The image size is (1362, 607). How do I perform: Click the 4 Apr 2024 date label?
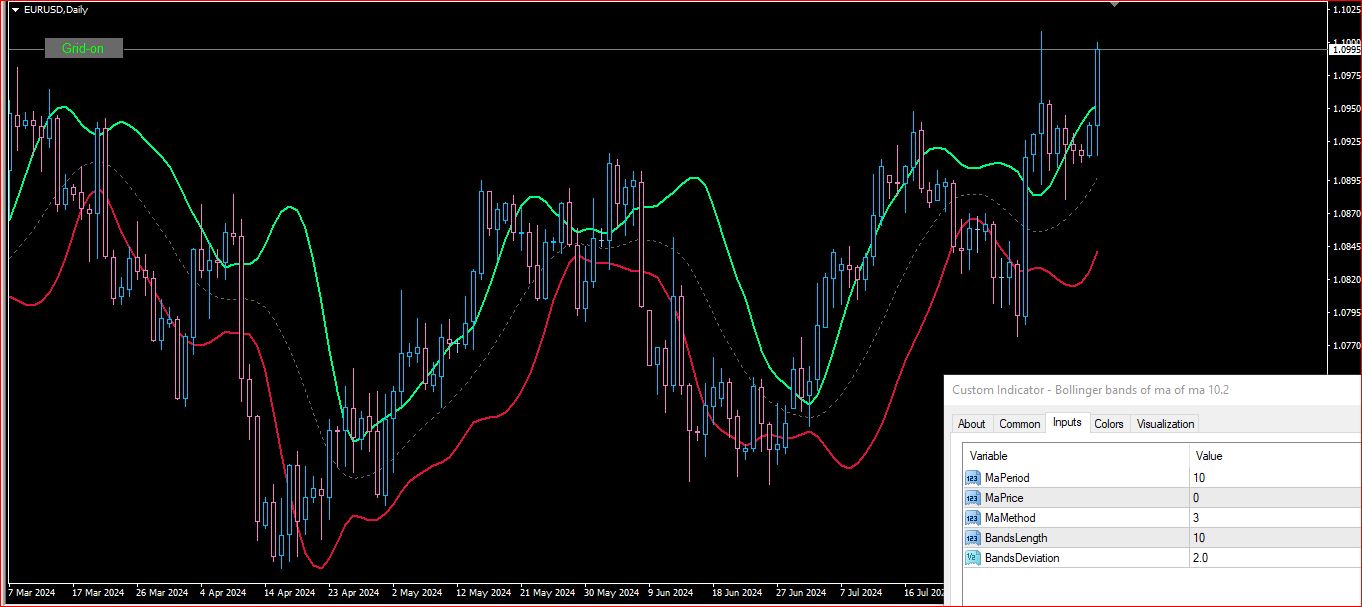coord(223,593)
